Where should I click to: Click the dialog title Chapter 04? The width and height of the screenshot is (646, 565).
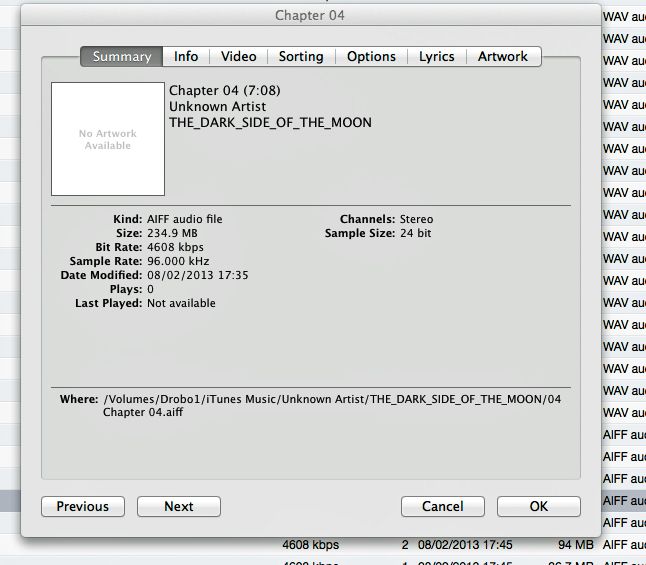tap(310, 15)
